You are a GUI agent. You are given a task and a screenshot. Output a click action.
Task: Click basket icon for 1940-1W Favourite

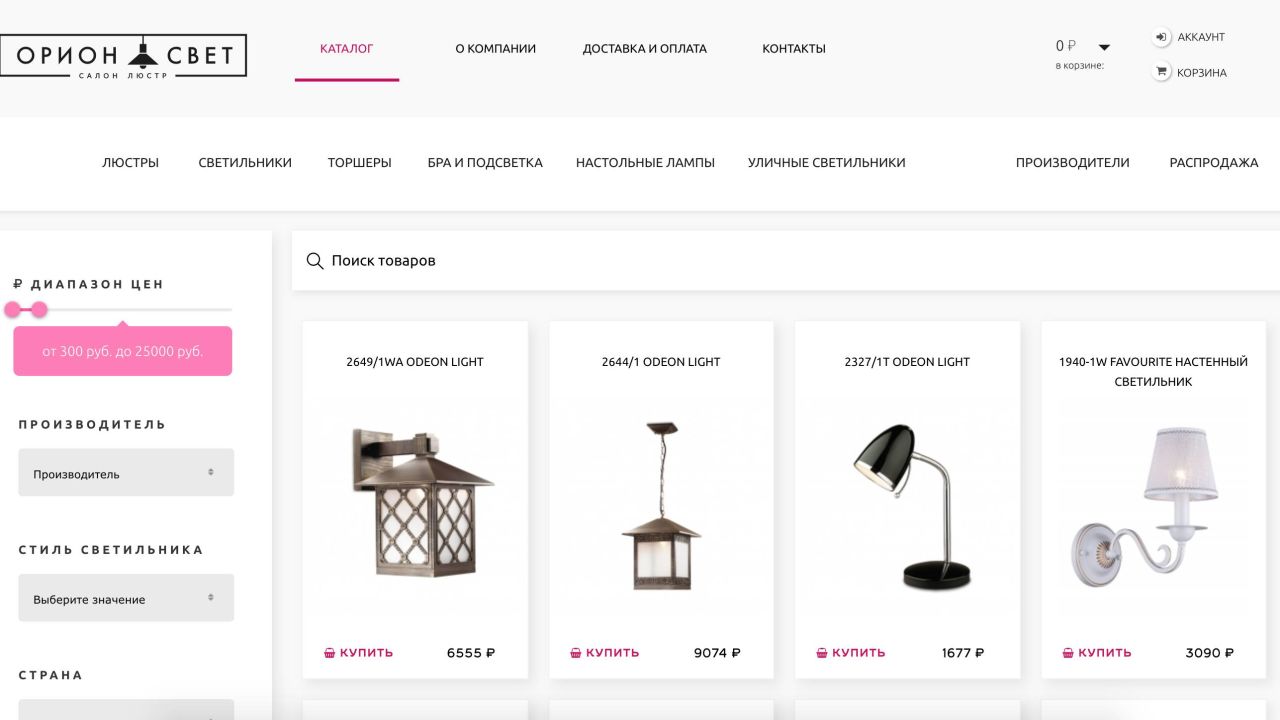(1068, 653)
